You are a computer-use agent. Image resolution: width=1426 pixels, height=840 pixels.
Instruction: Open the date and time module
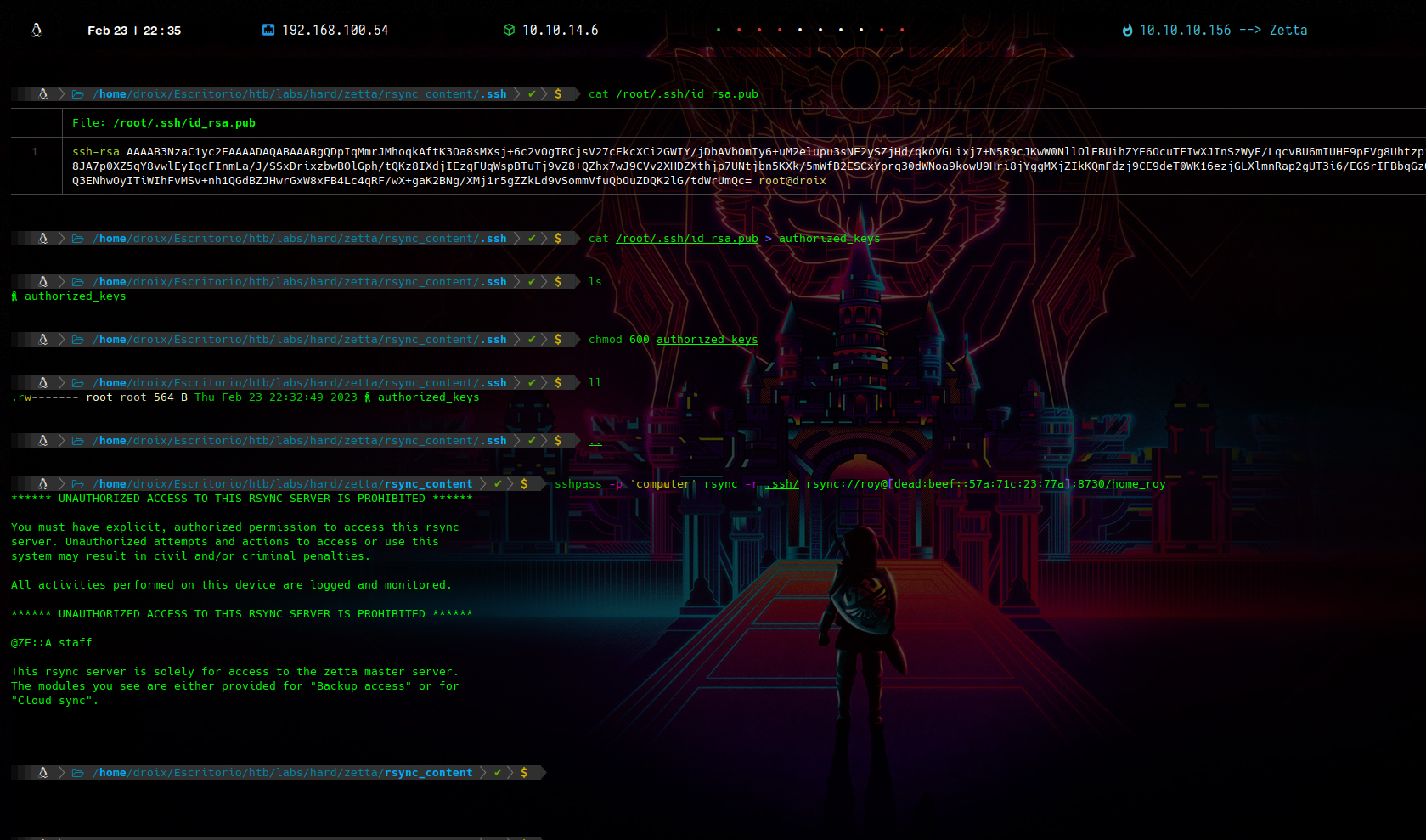pyautogui.click(x=134, y=31)
